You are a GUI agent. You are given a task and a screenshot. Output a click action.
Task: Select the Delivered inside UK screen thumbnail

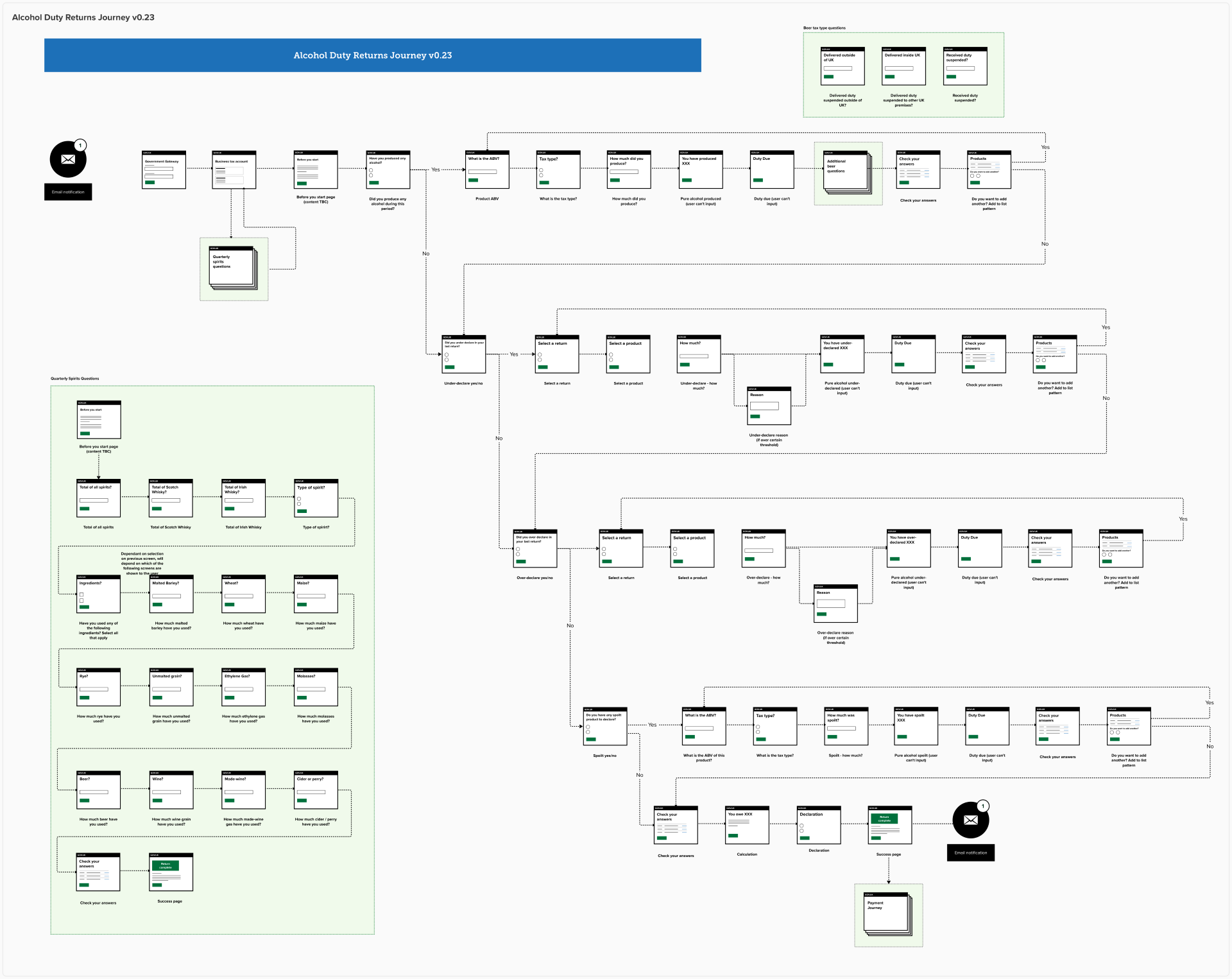(903, 66)
